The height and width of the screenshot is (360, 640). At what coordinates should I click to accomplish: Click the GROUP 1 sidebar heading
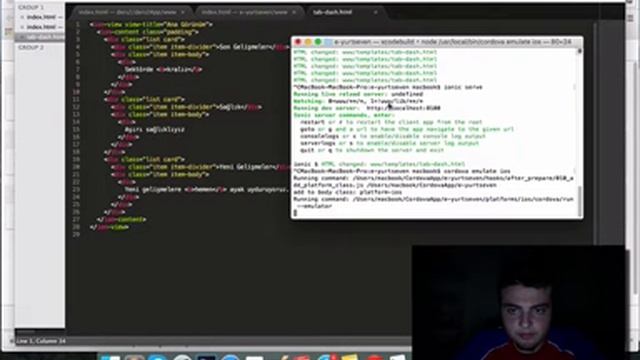(x=31, y=7)
